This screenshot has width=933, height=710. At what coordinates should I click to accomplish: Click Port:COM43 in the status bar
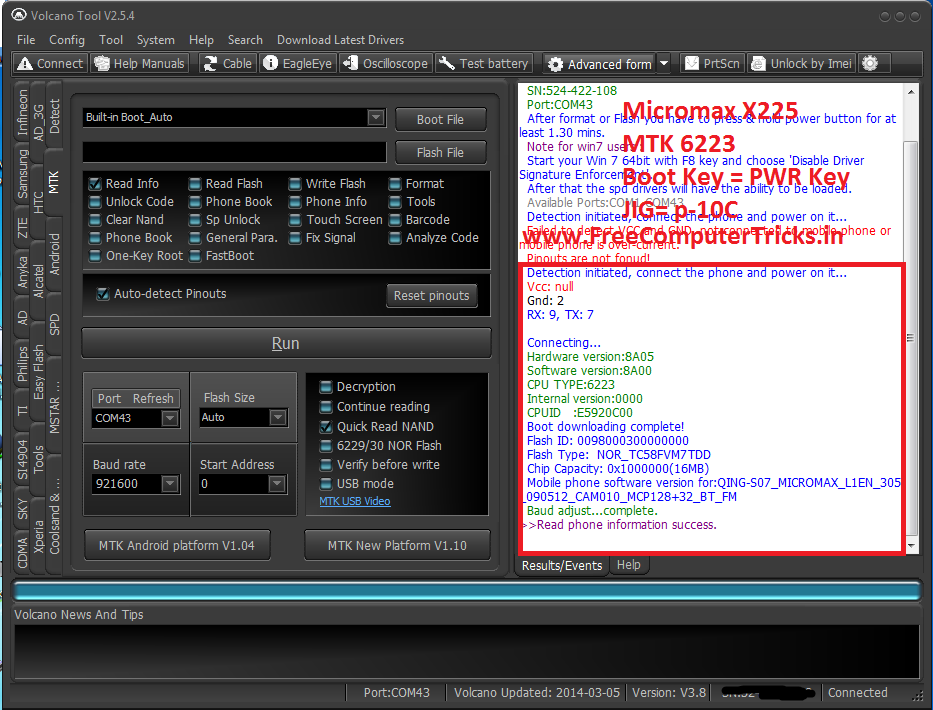(396, 692)
